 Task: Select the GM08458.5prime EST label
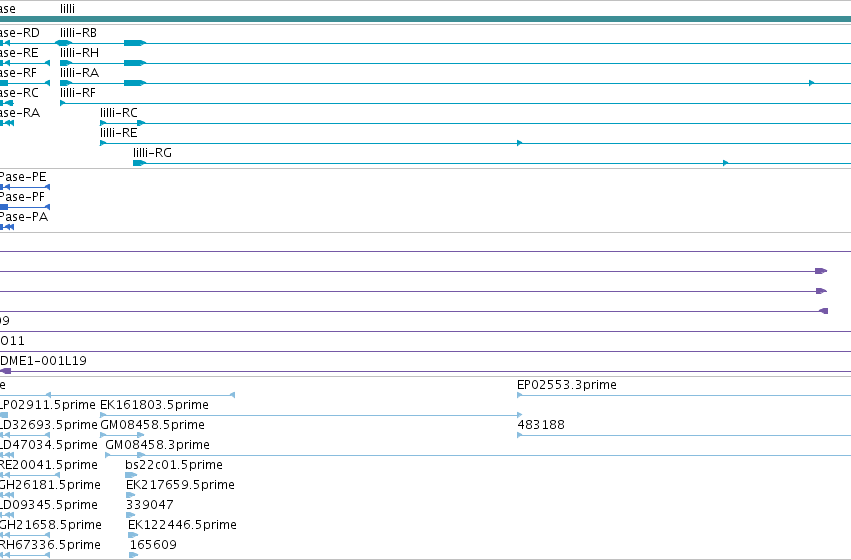(153, 425)
